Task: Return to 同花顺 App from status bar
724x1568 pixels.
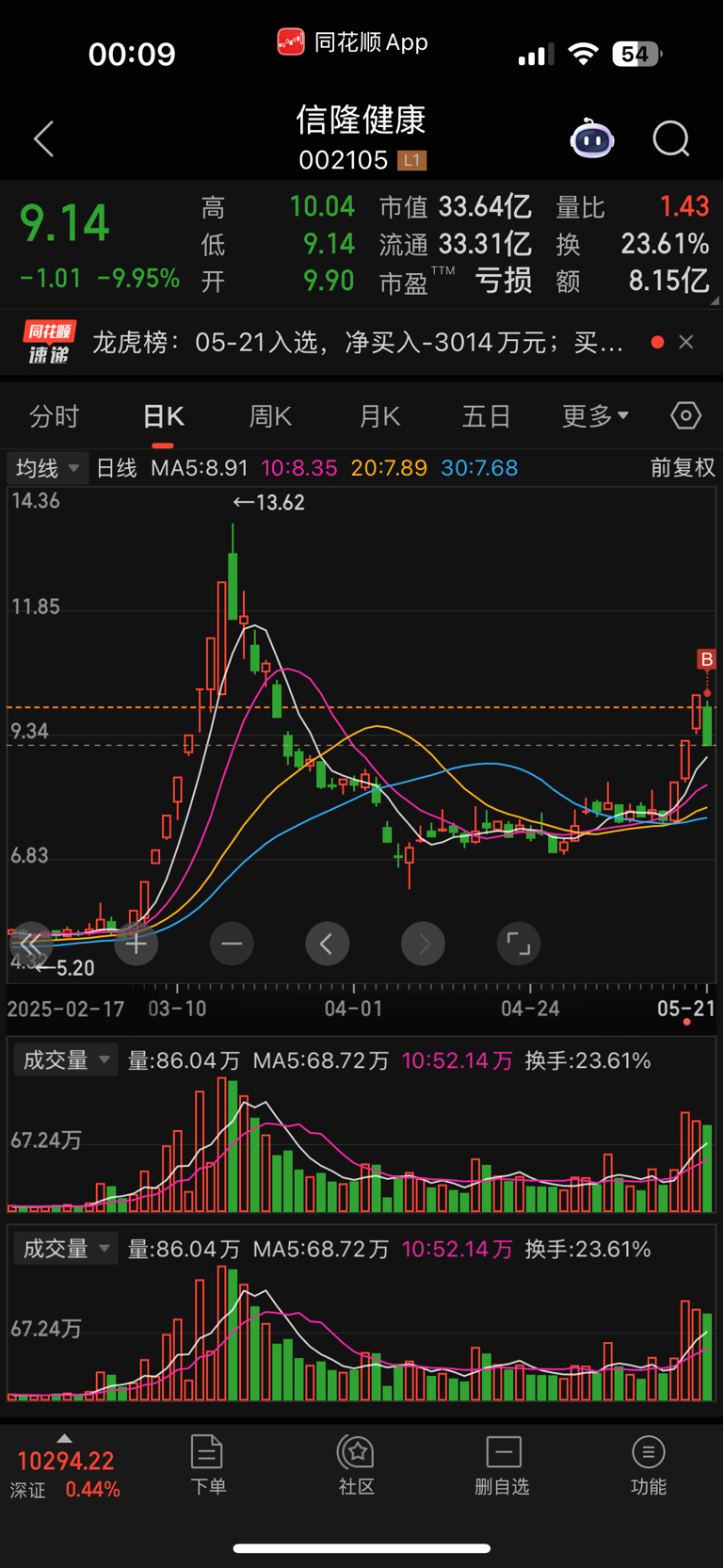Action: click(x=353, y=42)
